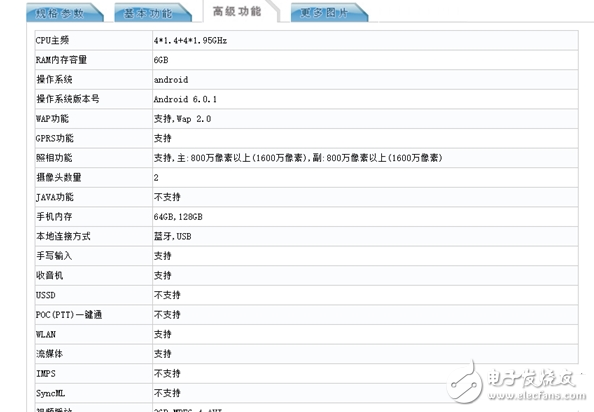Click the 手机内存 label
Viewport: 594px width, 412px height.
(54, 217)
